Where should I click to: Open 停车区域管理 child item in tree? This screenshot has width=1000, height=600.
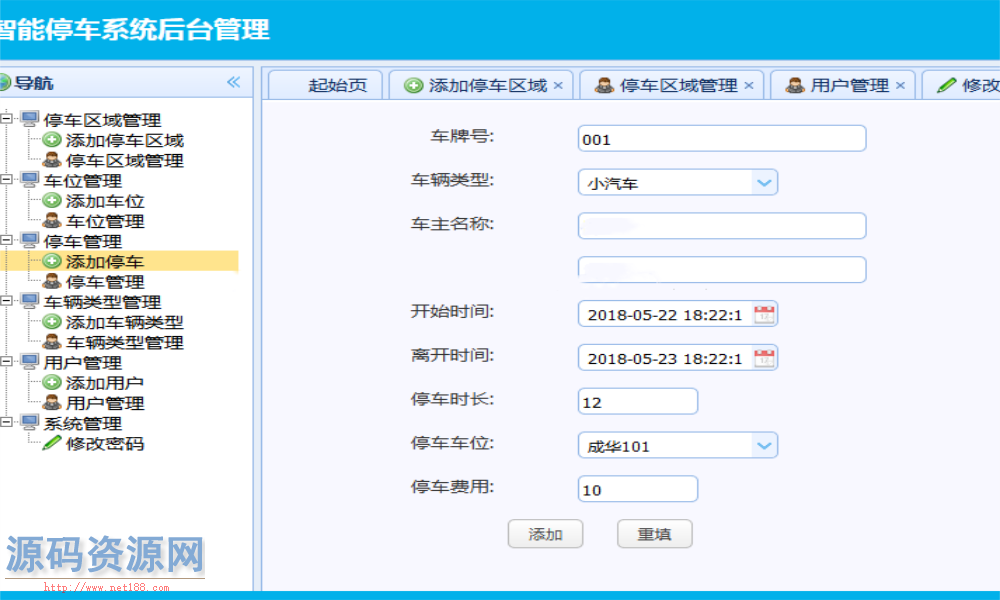coord(124,161)
